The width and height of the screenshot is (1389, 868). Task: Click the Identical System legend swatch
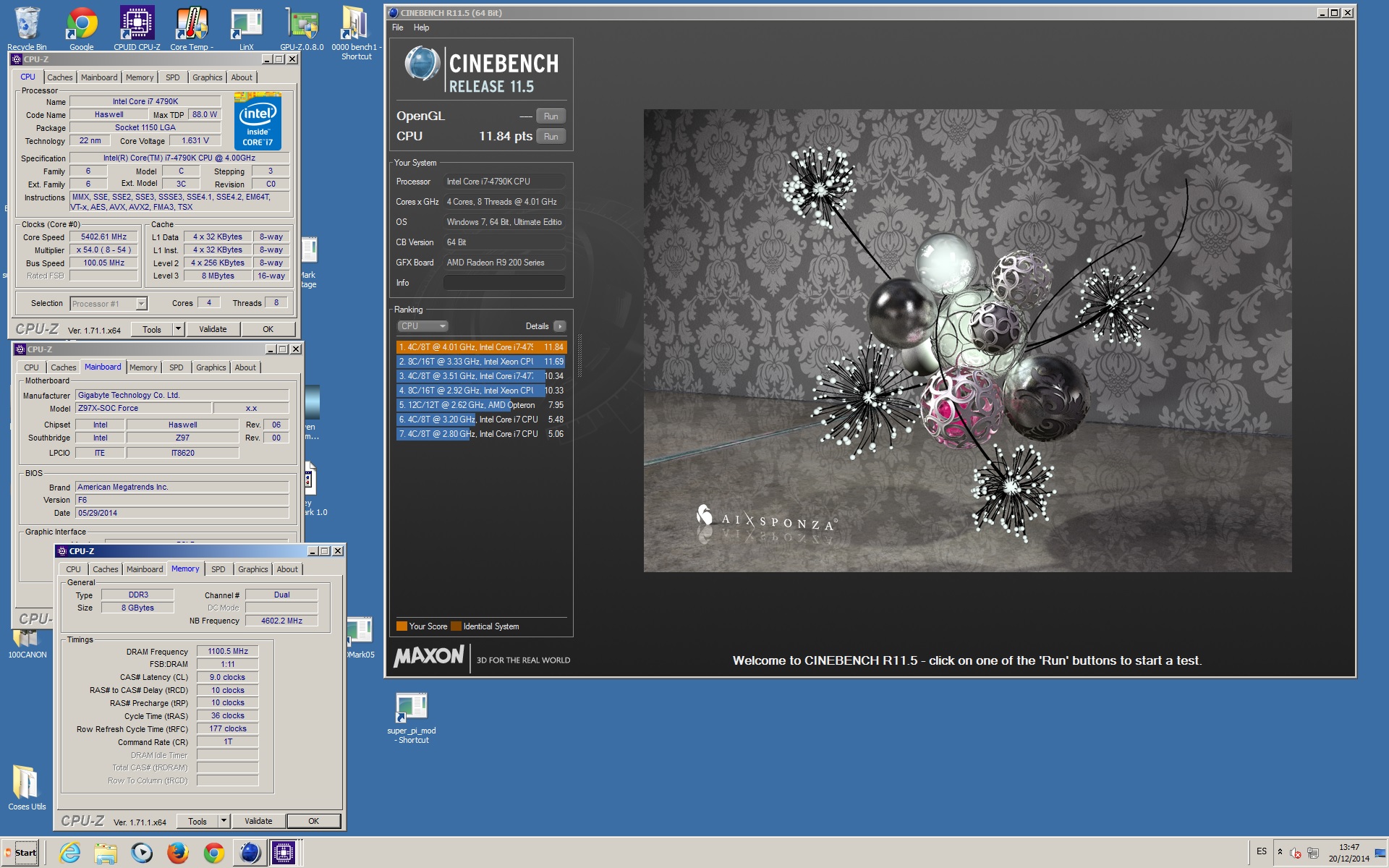tap(456, 626)
